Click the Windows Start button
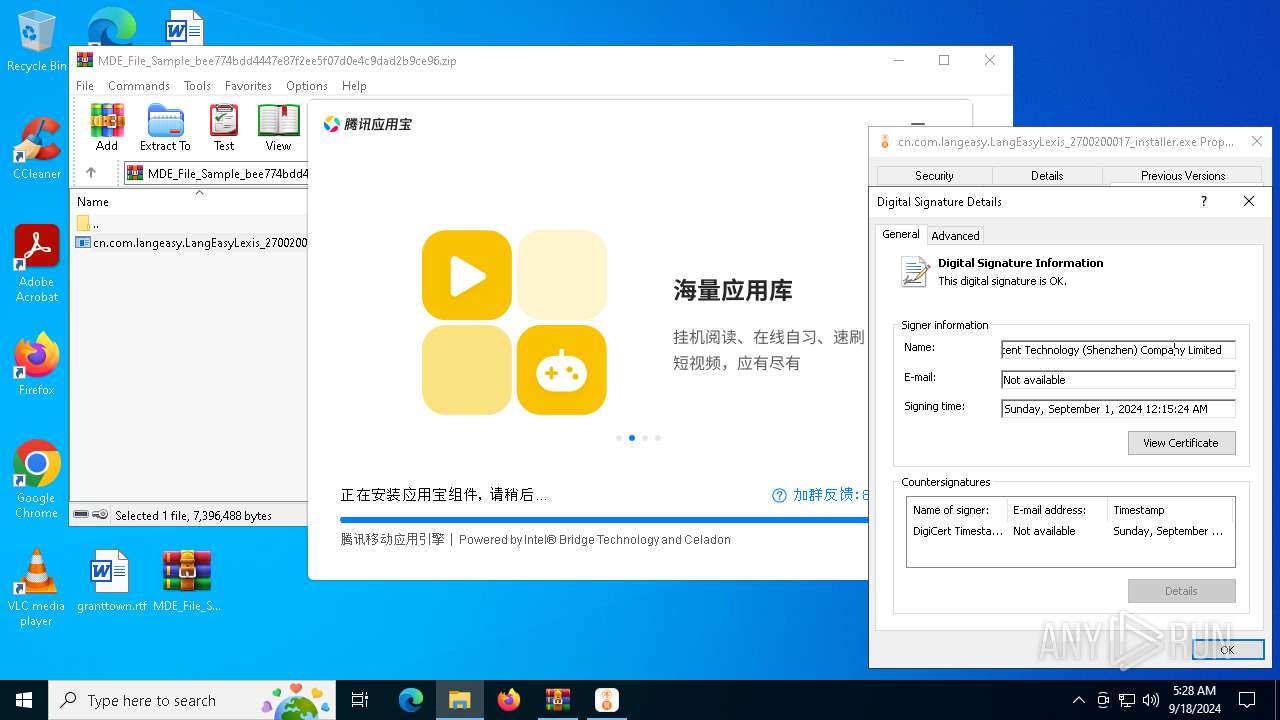Screen dimensions: 1280x720 tap(24, 700)
